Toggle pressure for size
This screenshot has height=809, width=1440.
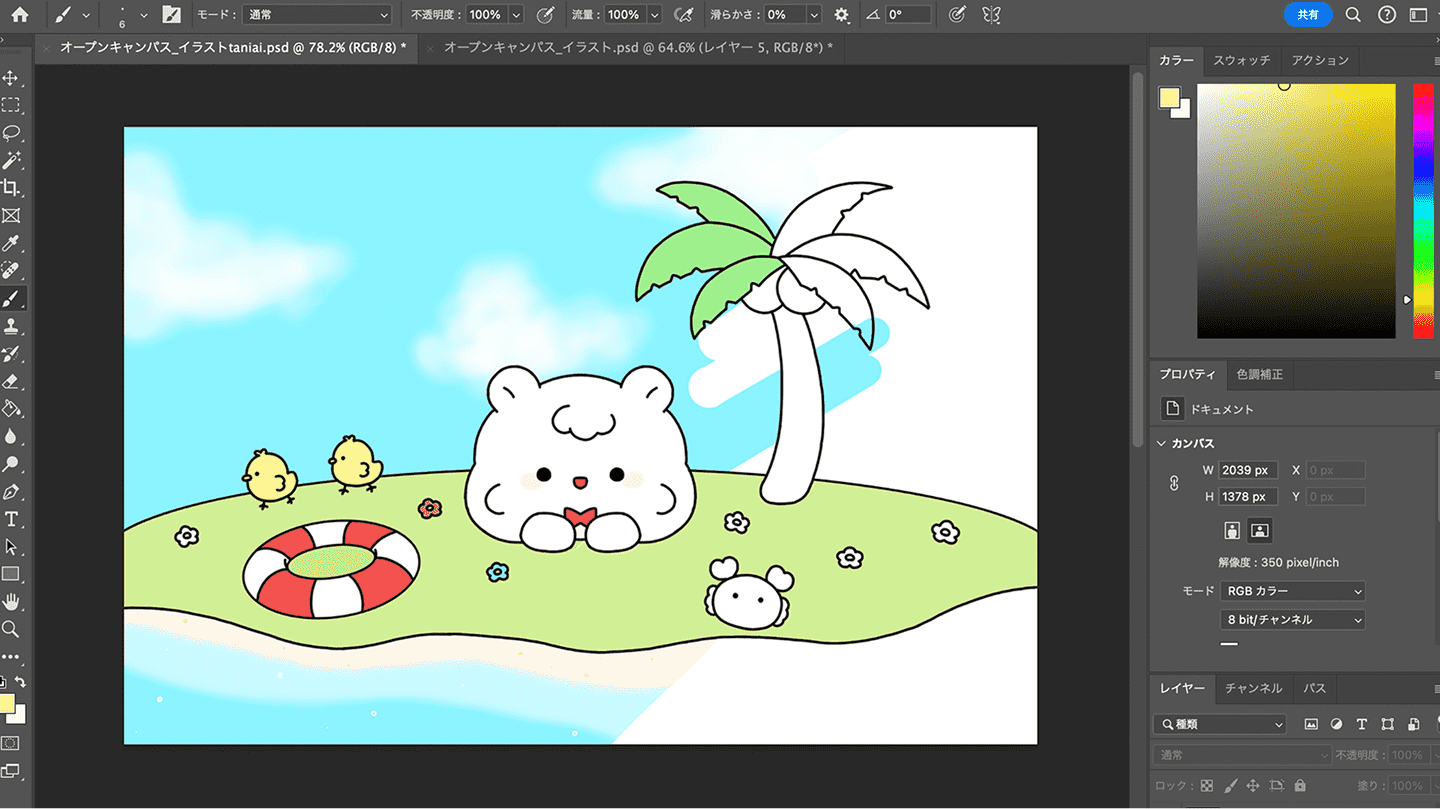(x=957, y=15)
